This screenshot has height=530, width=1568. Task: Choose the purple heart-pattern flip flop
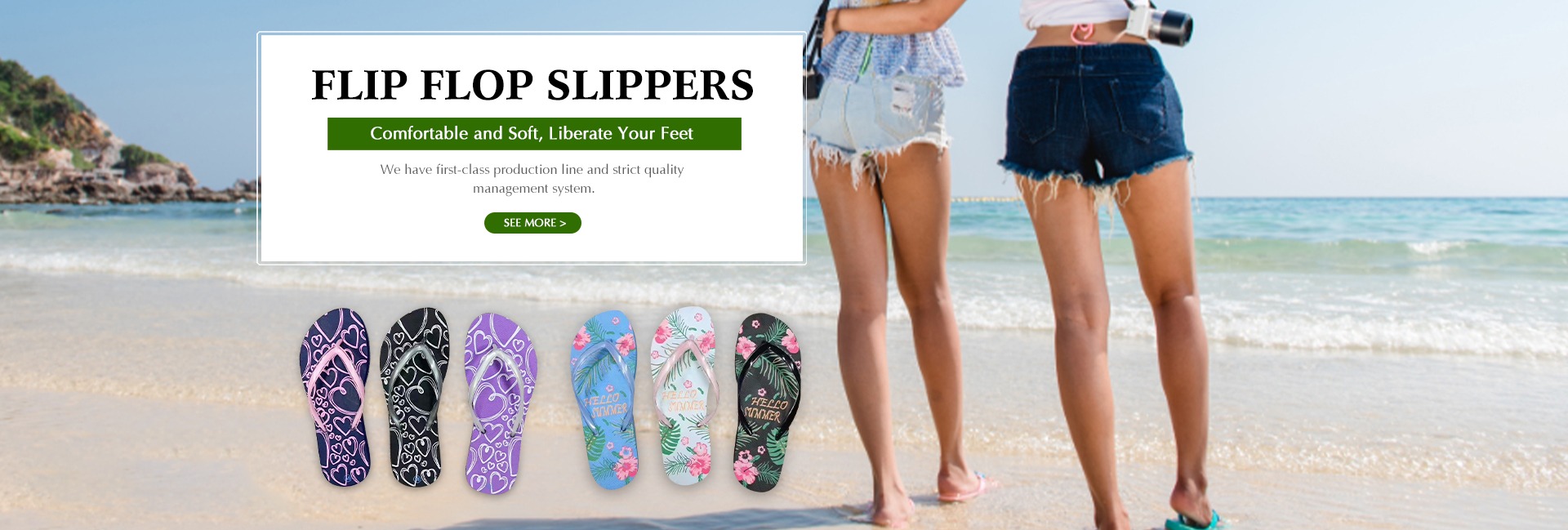500,403
